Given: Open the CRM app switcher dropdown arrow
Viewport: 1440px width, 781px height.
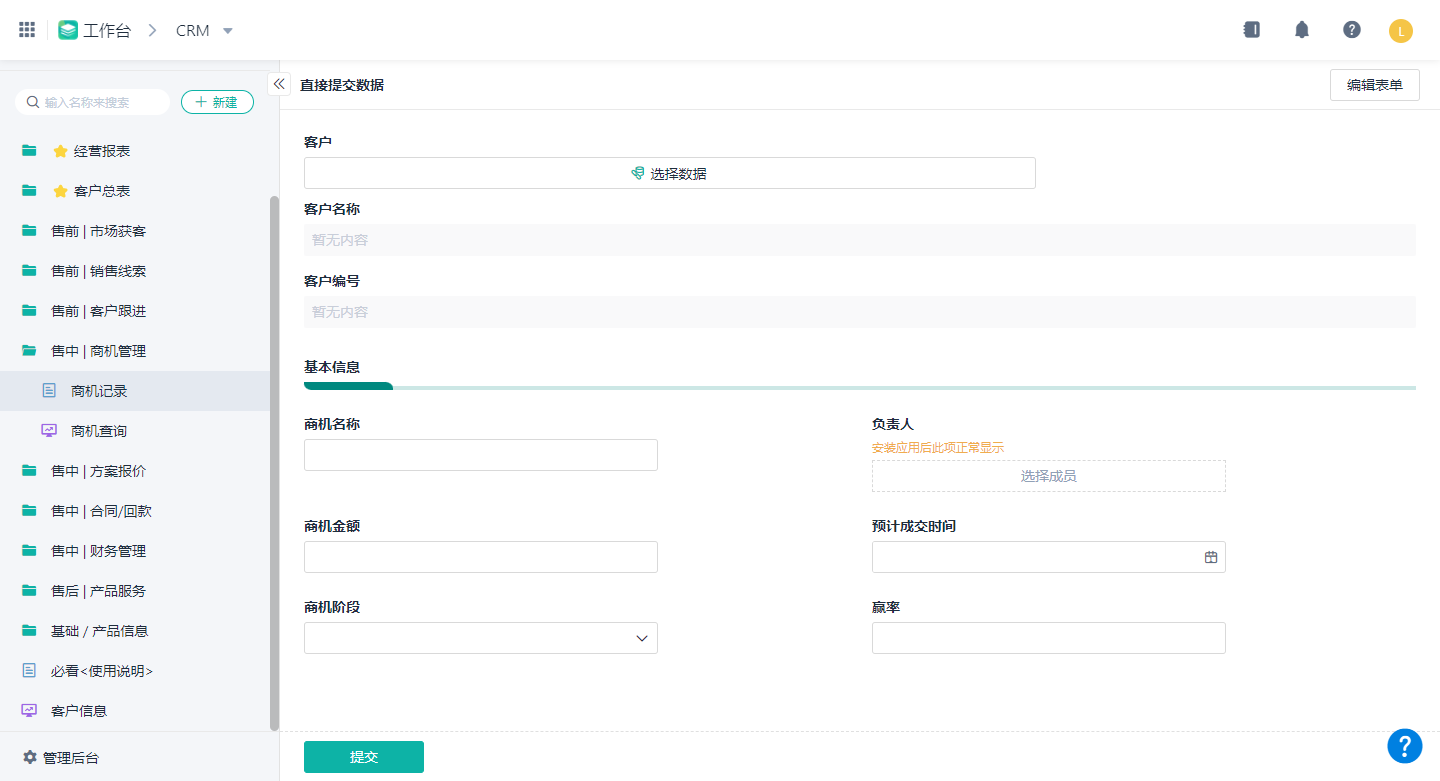Looking at the screenshot, I should click(228, 31).
